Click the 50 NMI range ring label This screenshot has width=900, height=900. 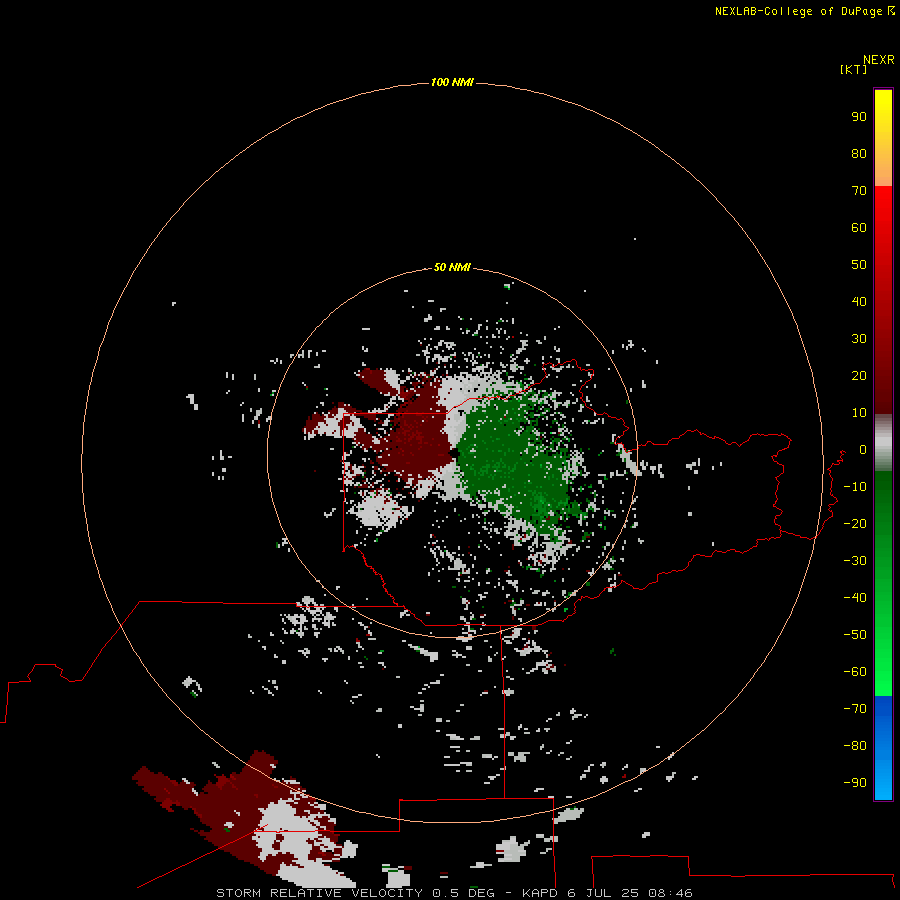[x=452, y=267]
